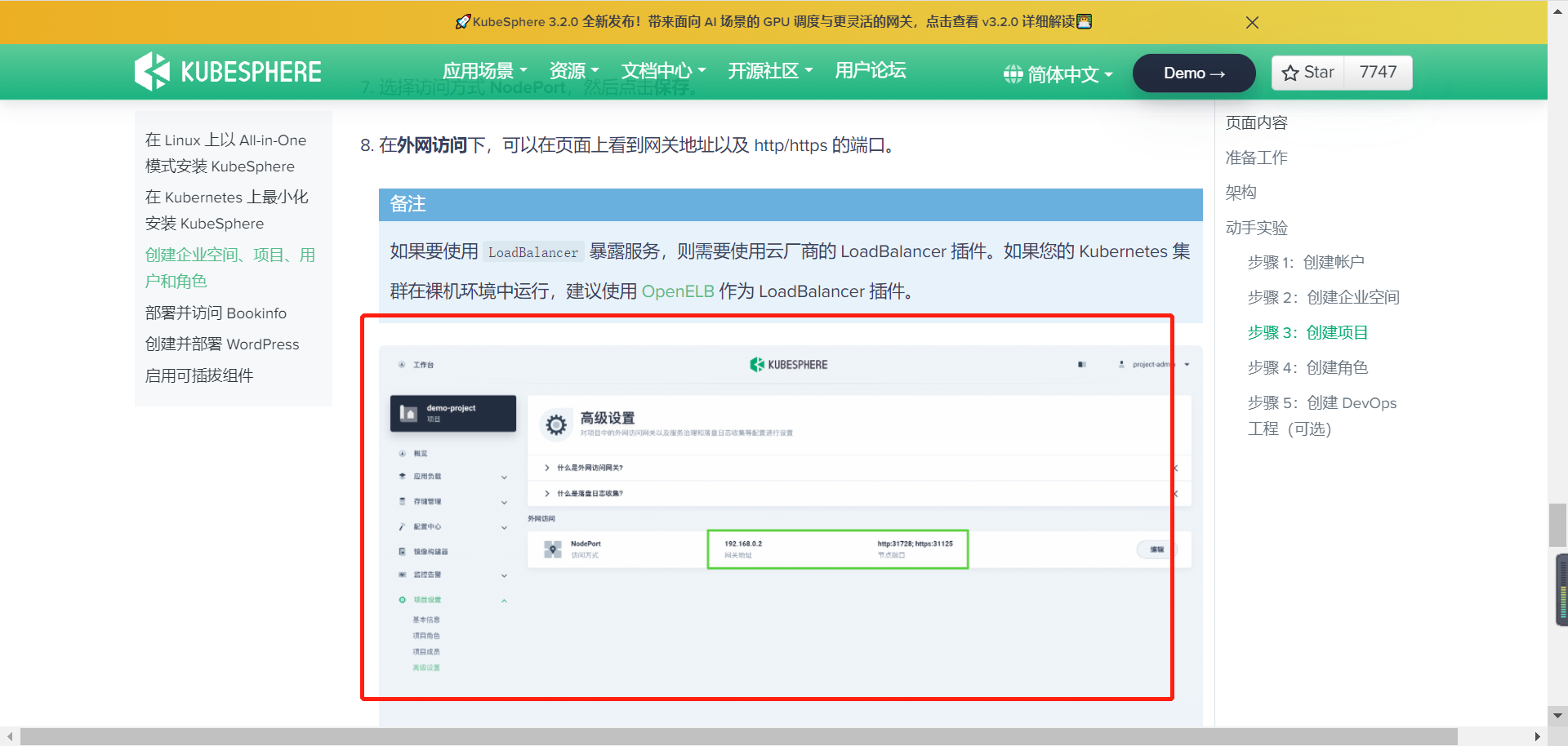Jump to 步骤 1：创建帐户
1568x746 pixels.
[x=1306, y=263]
